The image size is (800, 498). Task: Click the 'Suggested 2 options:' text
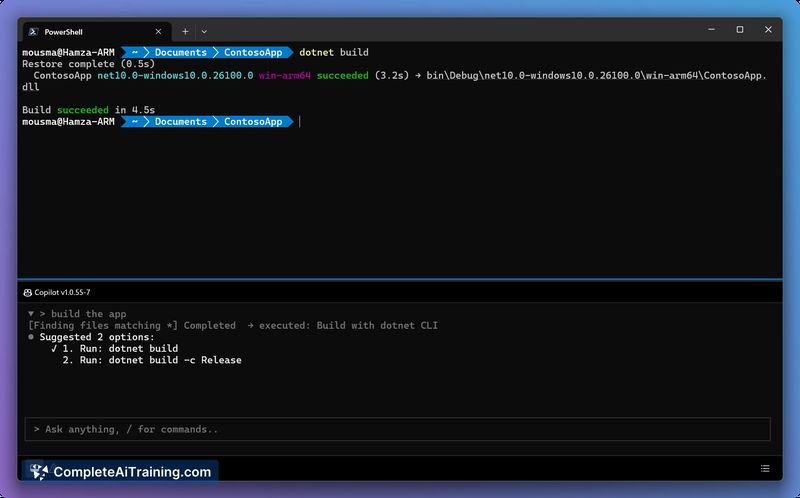click(97, 337)
